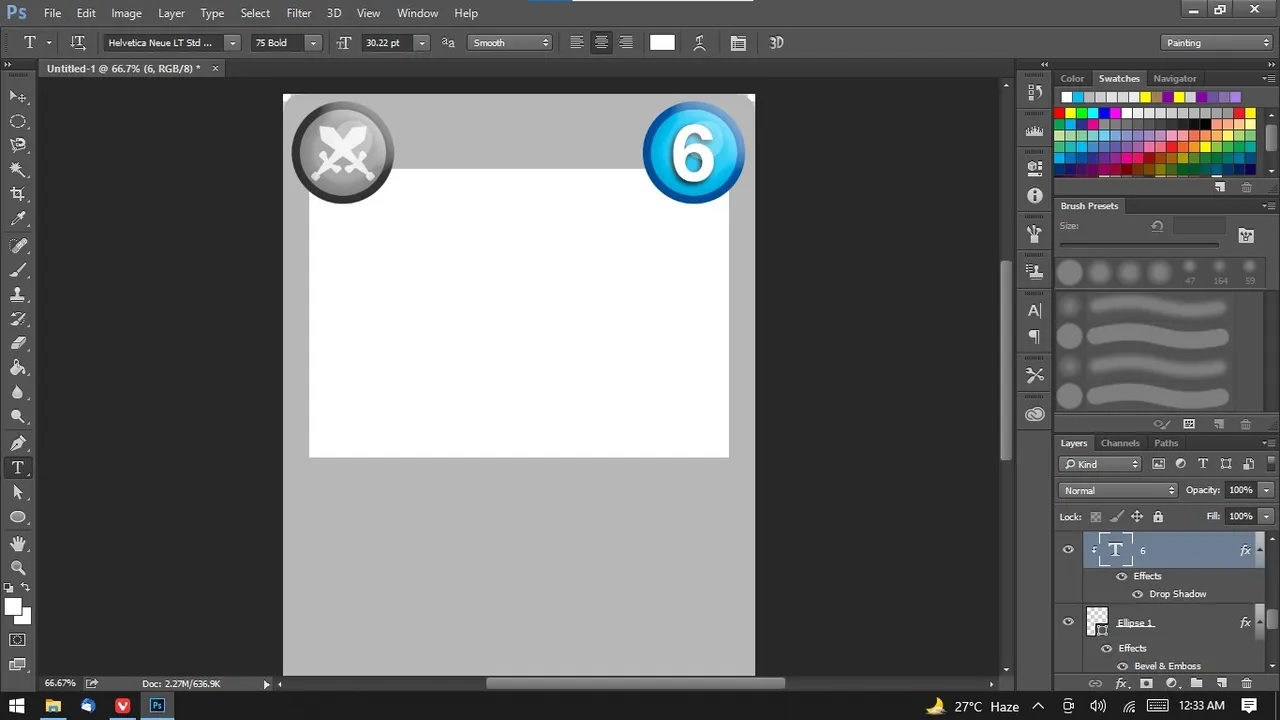Image resolution: width=1280 pixels, height=720 pixels.
Task: Select the Clone Stamp tool
Action: click(x=18, y=295)
